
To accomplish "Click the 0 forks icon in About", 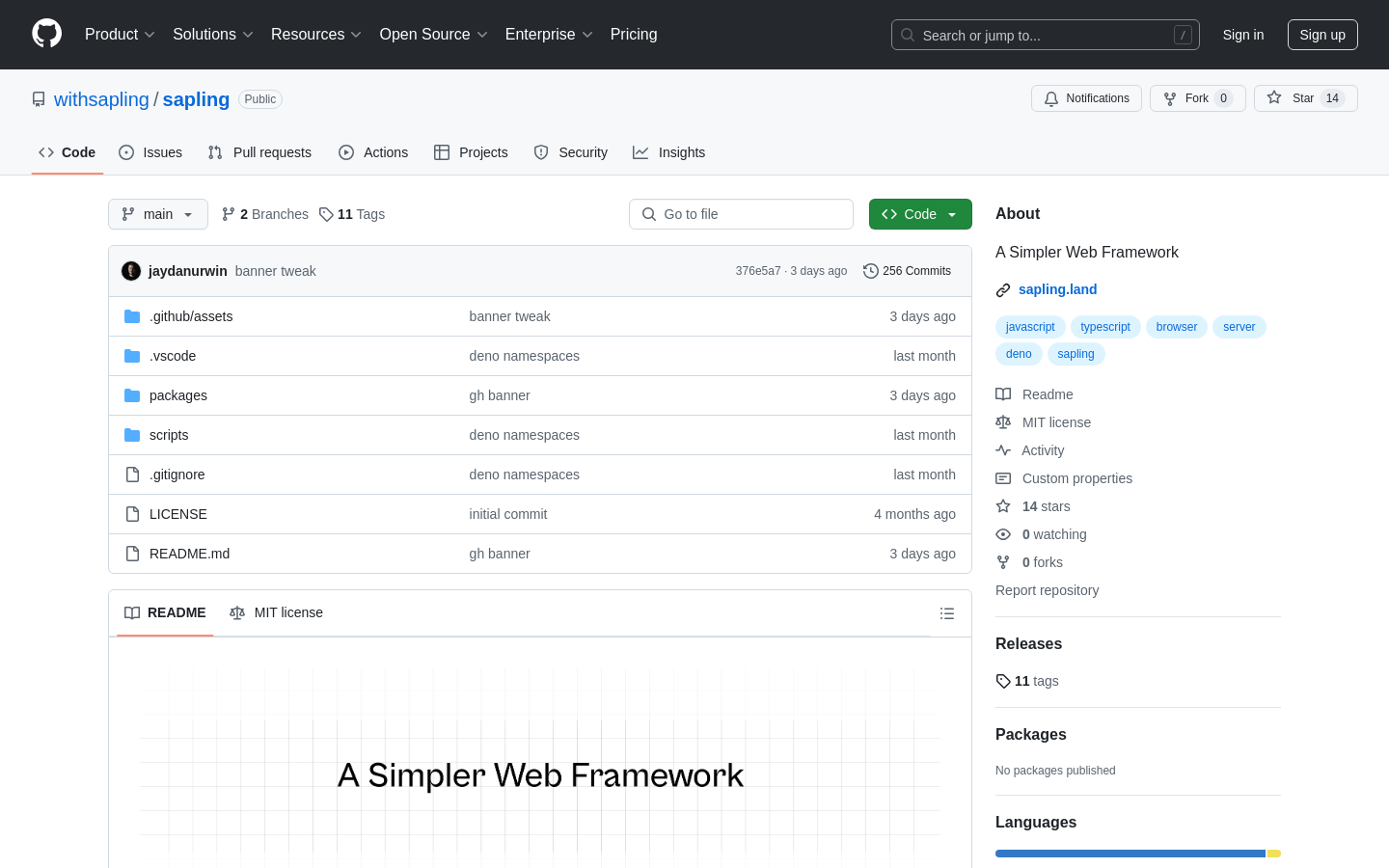I will pos(1003,562).
